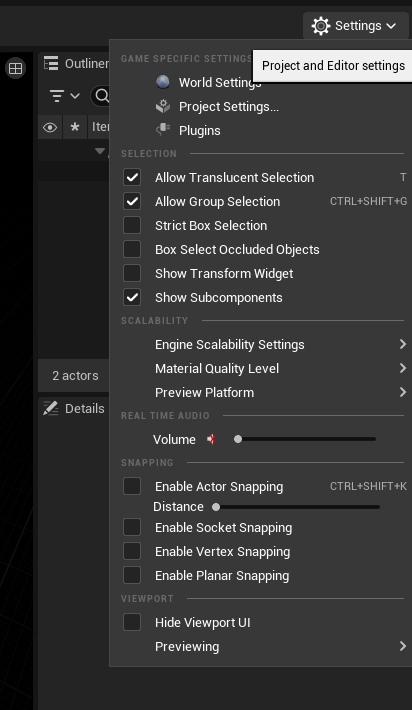Expand Material Quality Level submenu
Image resolution: width=412 pixels, height=710 pixels.
[x=260, y=369]
